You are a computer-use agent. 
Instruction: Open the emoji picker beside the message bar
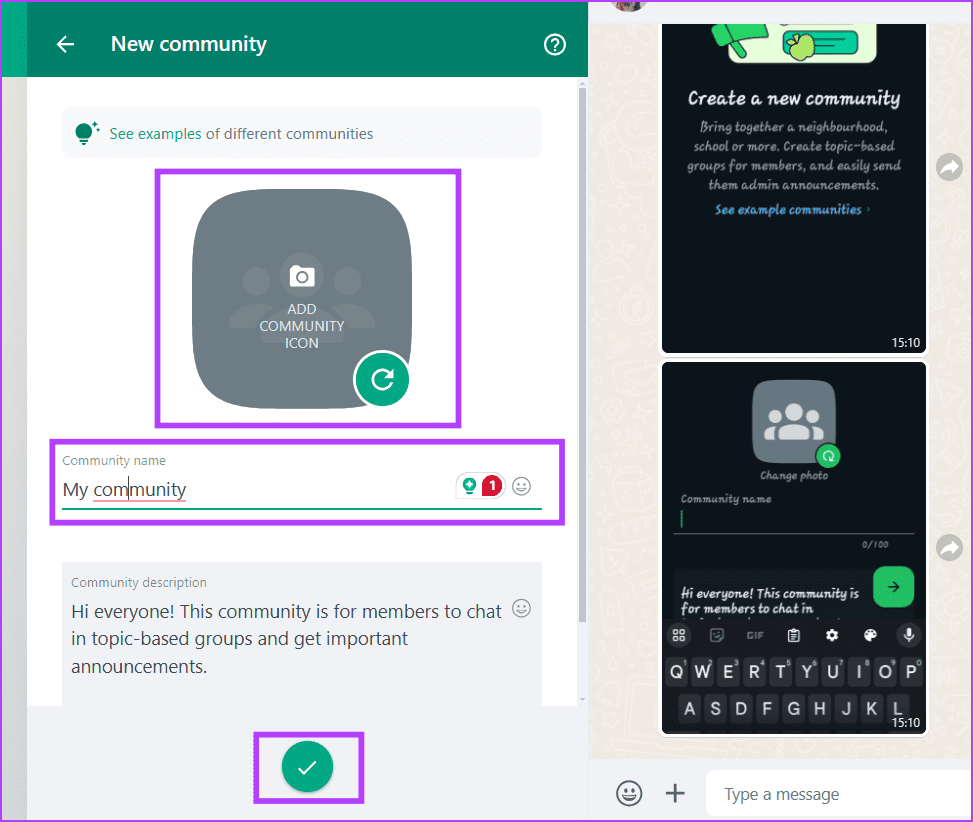click(x=628, y=793)
